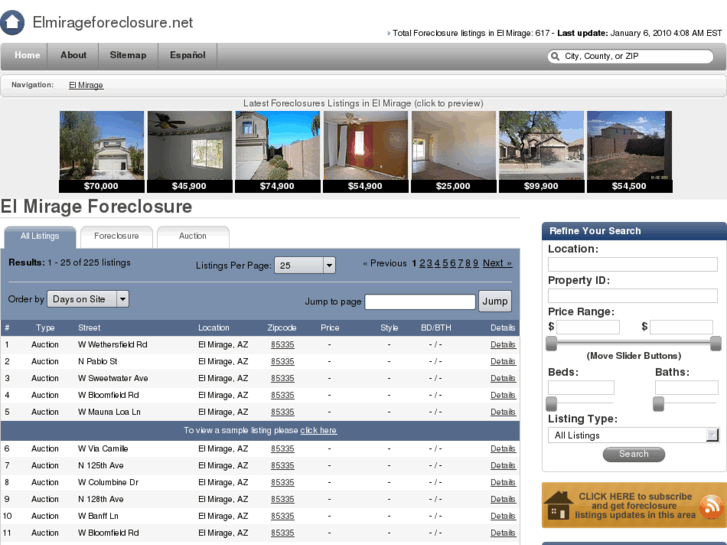Preview the $70,000 listing thumbnail
Viewport: 727px width, 545px height.
pyautogui.click(x=102, y=152)
